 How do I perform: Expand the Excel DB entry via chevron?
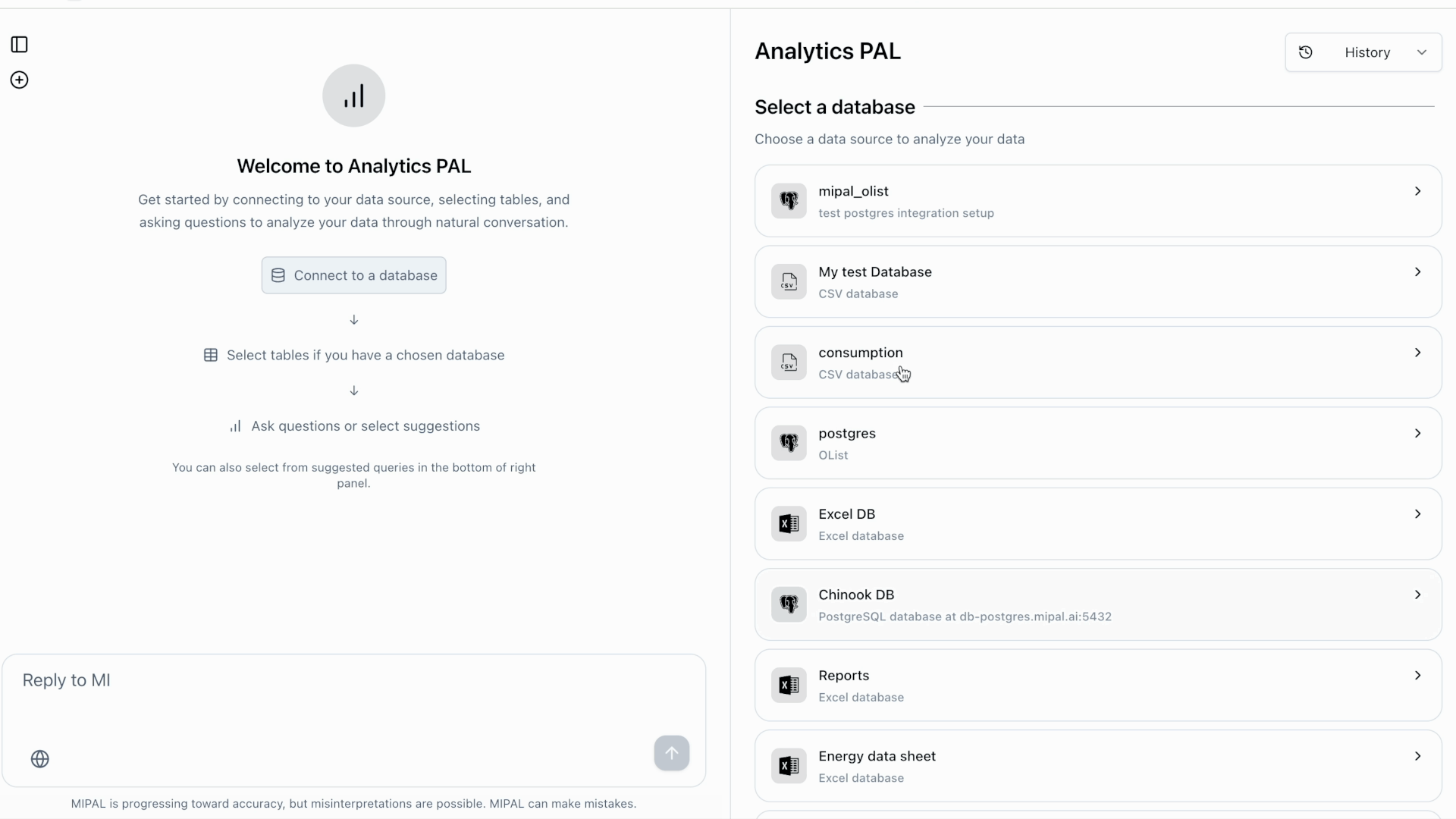(1418, 513)
